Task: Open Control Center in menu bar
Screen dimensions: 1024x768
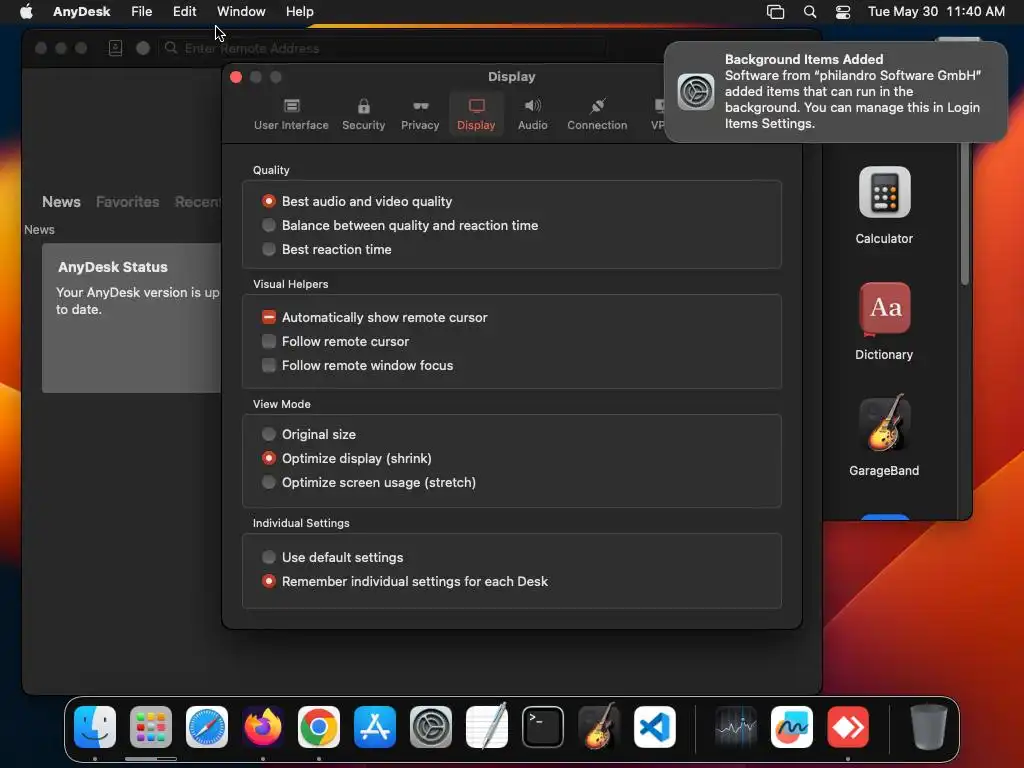Action: (843, 12)
